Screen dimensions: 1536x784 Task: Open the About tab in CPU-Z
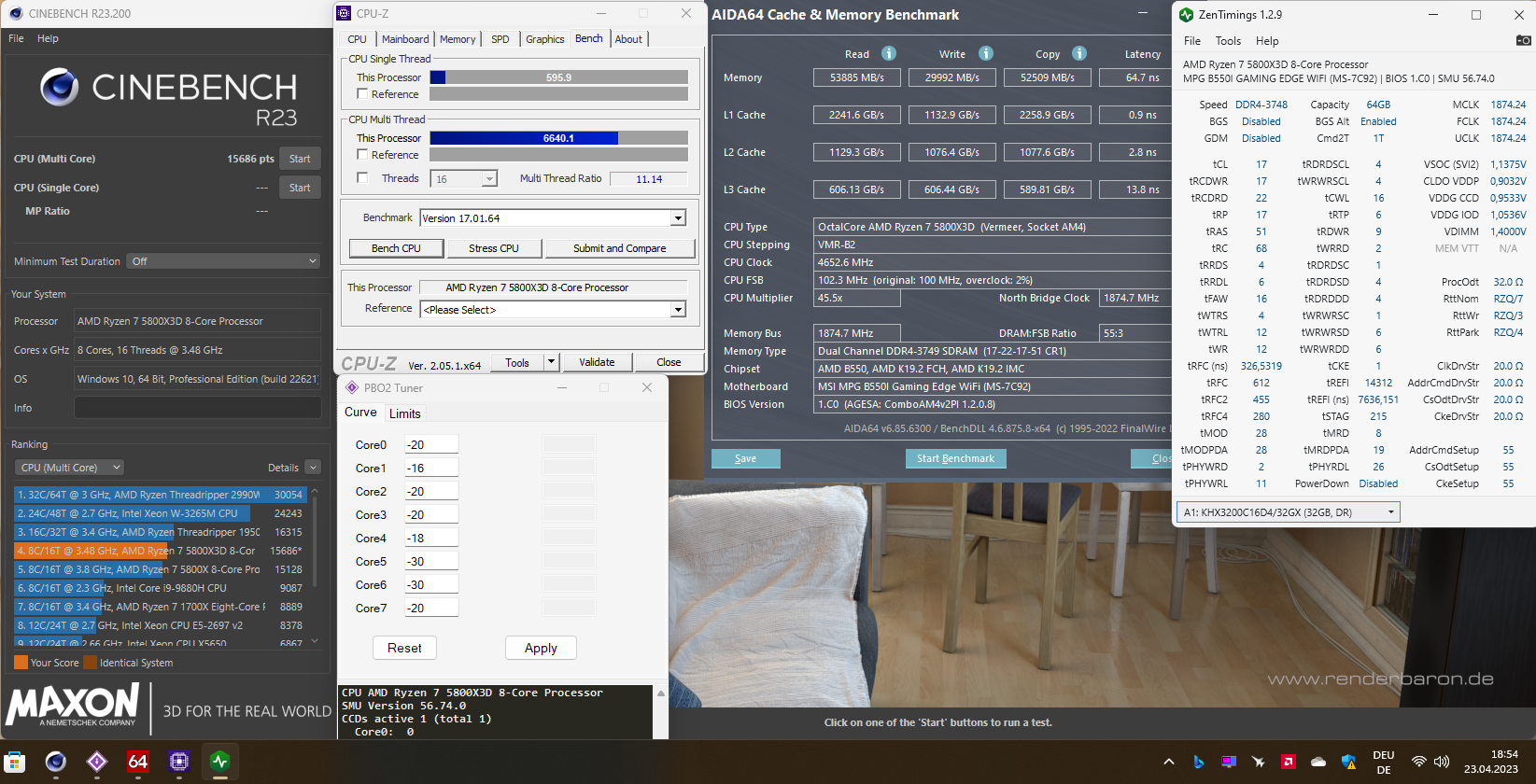tap(628, 39)
